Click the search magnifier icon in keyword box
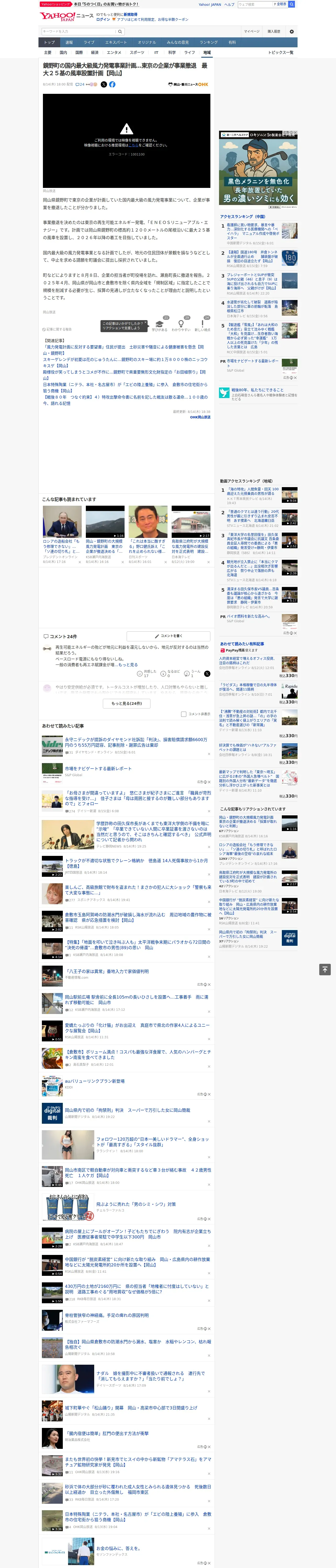Image resolution: width=336 pixels, height=1568 pixels. tap(120, 32)
